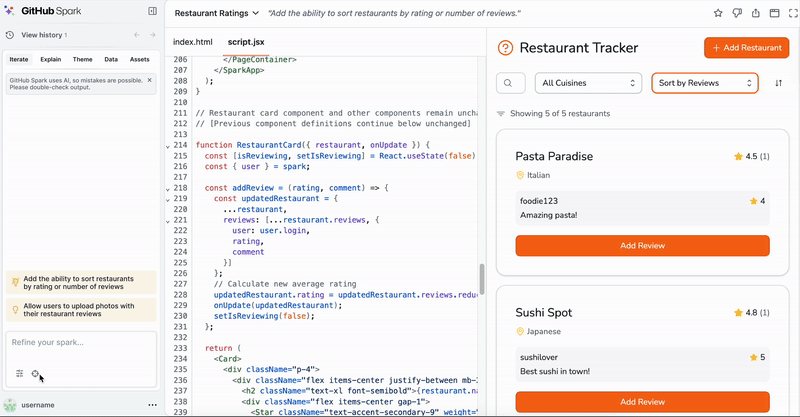Open the username menu ellipsis
The height and width of the screenshot is (417, 800).
click(152, 405)
